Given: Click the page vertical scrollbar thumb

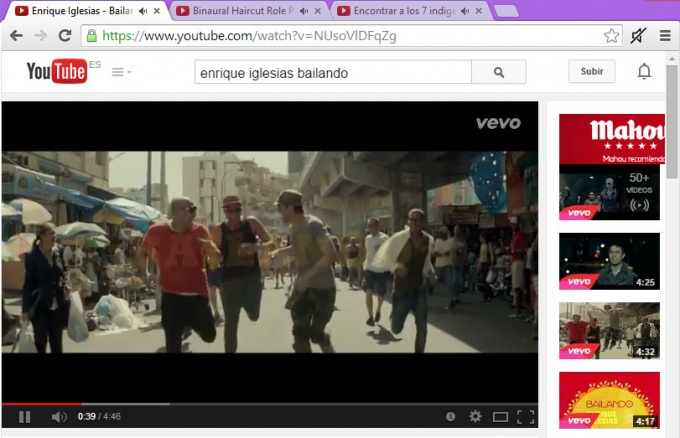Looking at the screenshot, I should click(x=672, y=121).
